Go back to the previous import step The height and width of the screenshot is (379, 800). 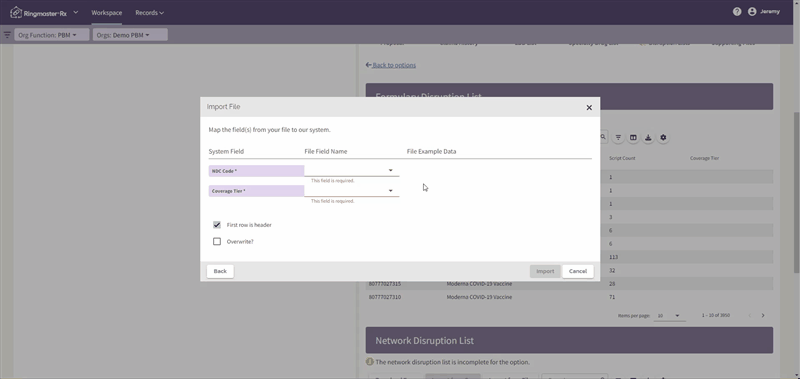[220, 271]
